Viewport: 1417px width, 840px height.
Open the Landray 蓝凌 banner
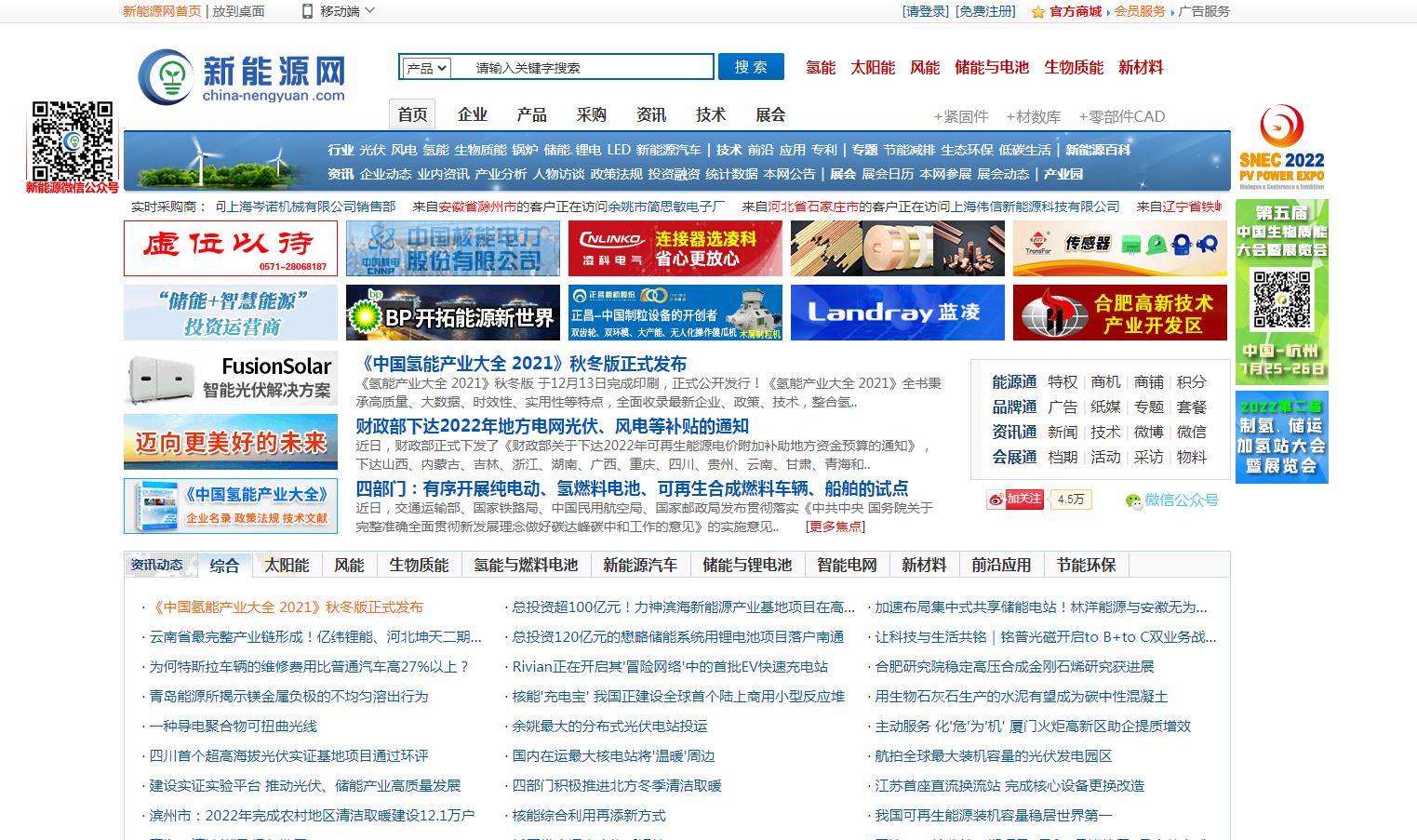coord(898,313)
